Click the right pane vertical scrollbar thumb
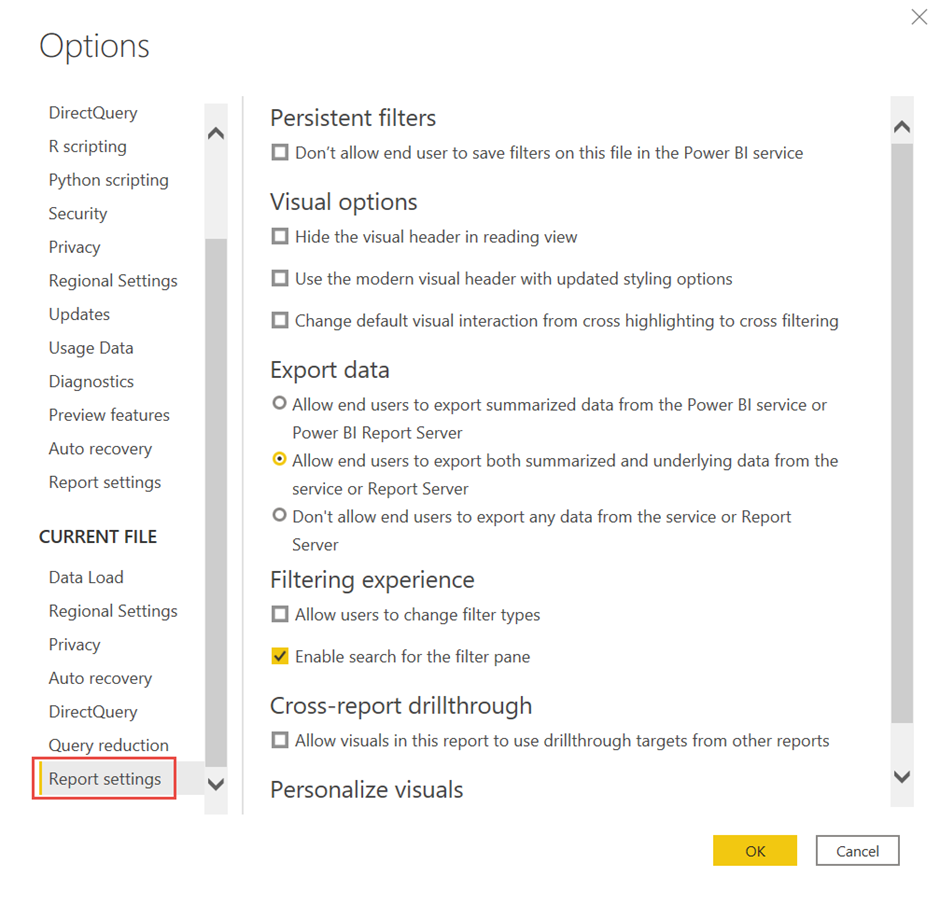This screenshot has width=940, height=905. click(901, 430)
